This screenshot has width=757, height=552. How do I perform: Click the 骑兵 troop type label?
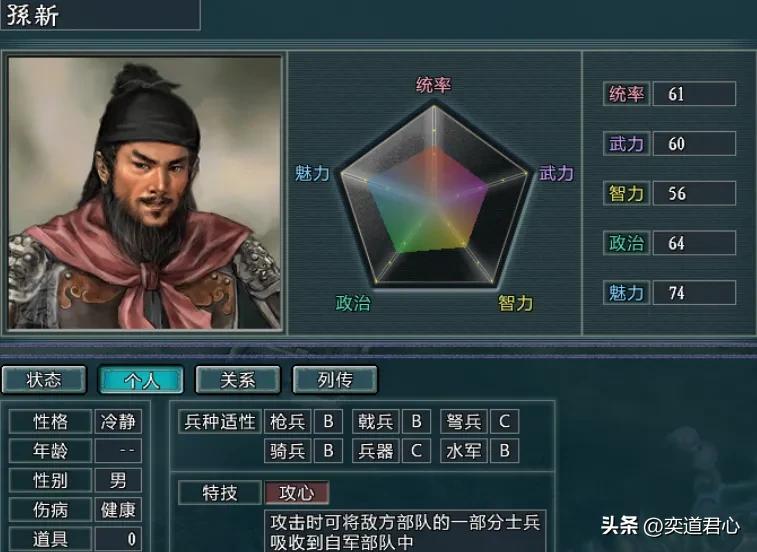pos(288,451)
